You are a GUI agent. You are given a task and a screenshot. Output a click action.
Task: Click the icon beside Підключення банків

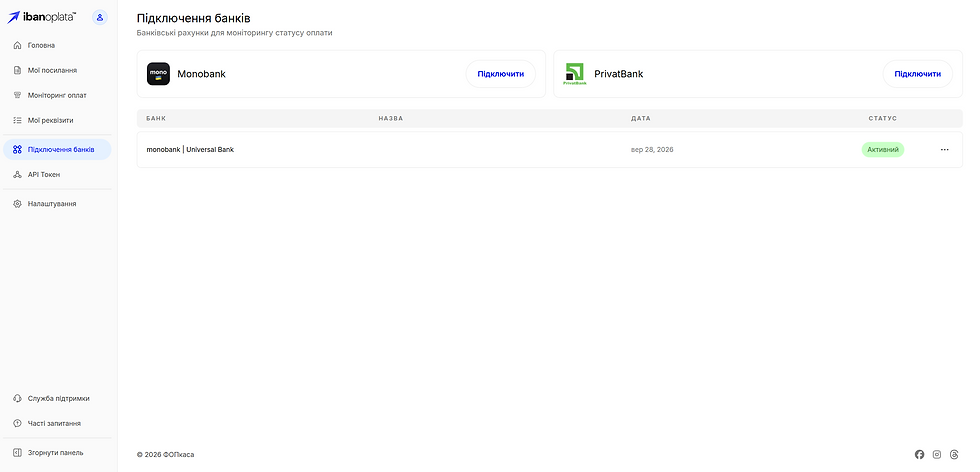[18, 149]
